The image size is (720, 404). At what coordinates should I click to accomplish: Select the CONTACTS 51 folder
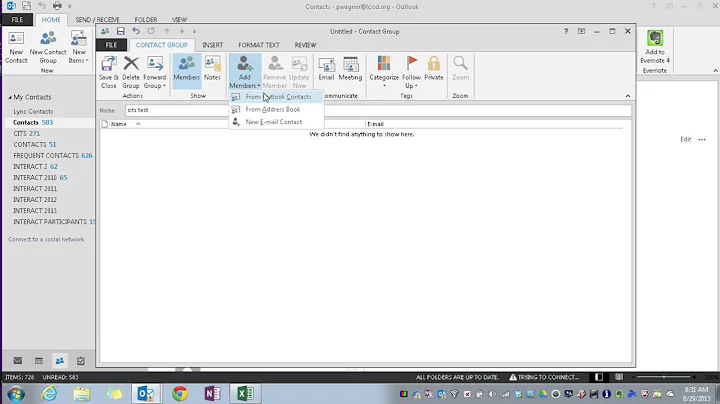click(x=34, y=145)
